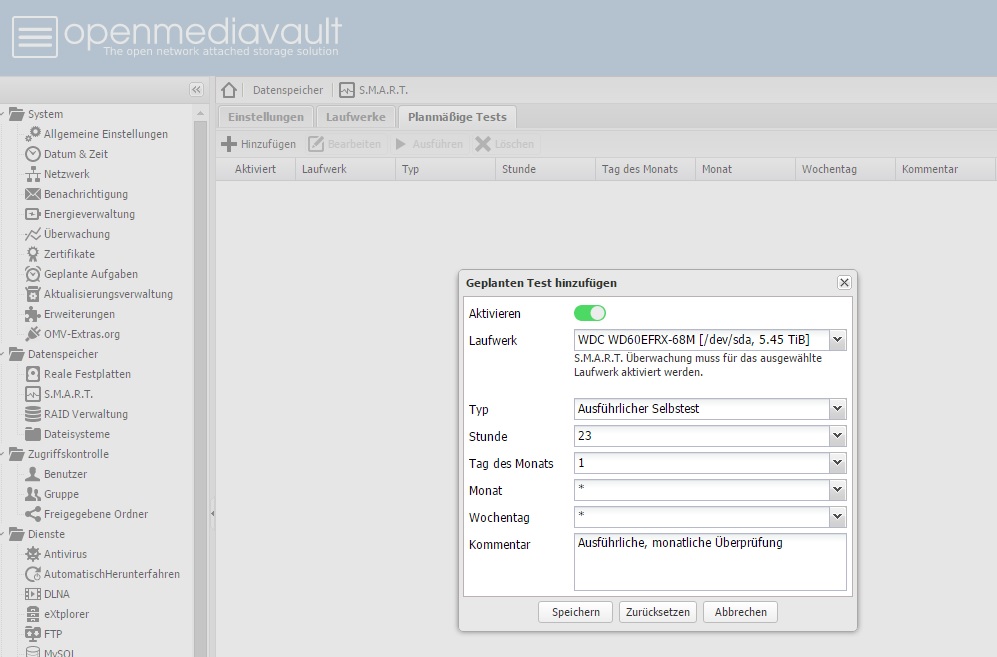Select the Planmäßige Tests tab
Image resolution: width=997 pixels, height=657 pixels.
pos(457,117)
